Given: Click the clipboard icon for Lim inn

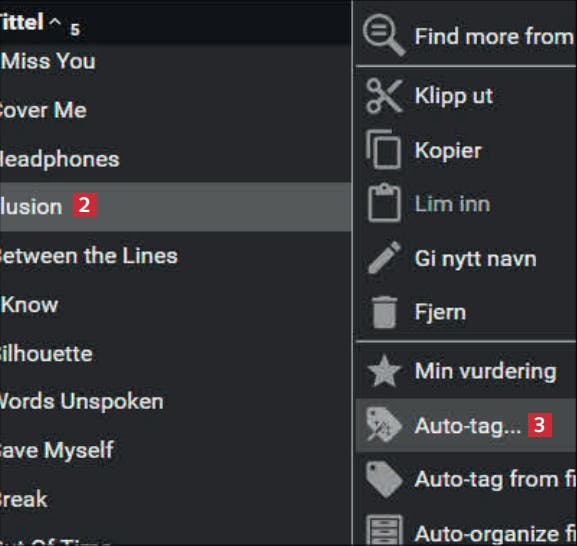Looking at the screenshot, I should (x=384, y=203).
